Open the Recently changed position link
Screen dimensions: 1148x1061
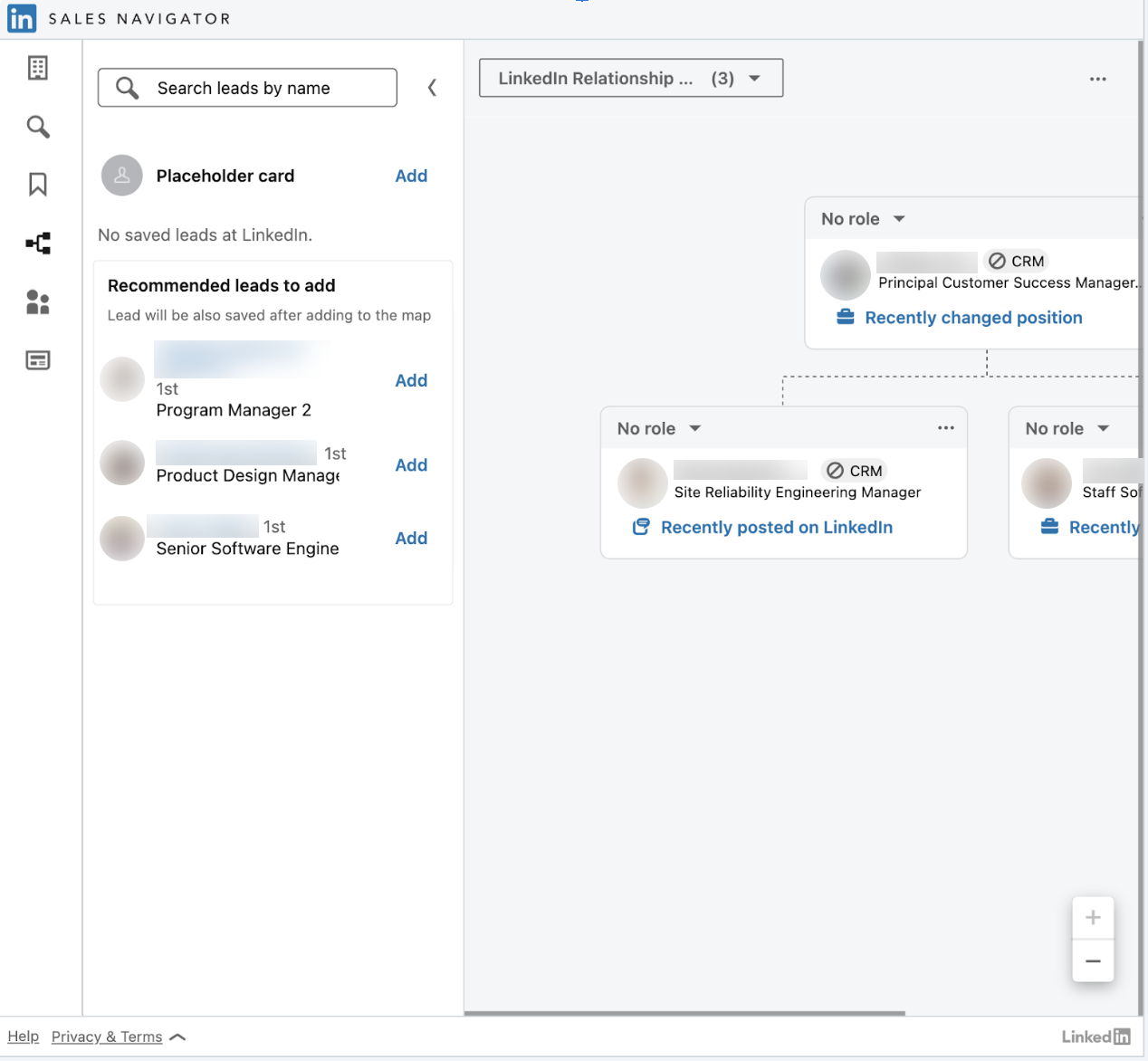click(x=973, y=318)
